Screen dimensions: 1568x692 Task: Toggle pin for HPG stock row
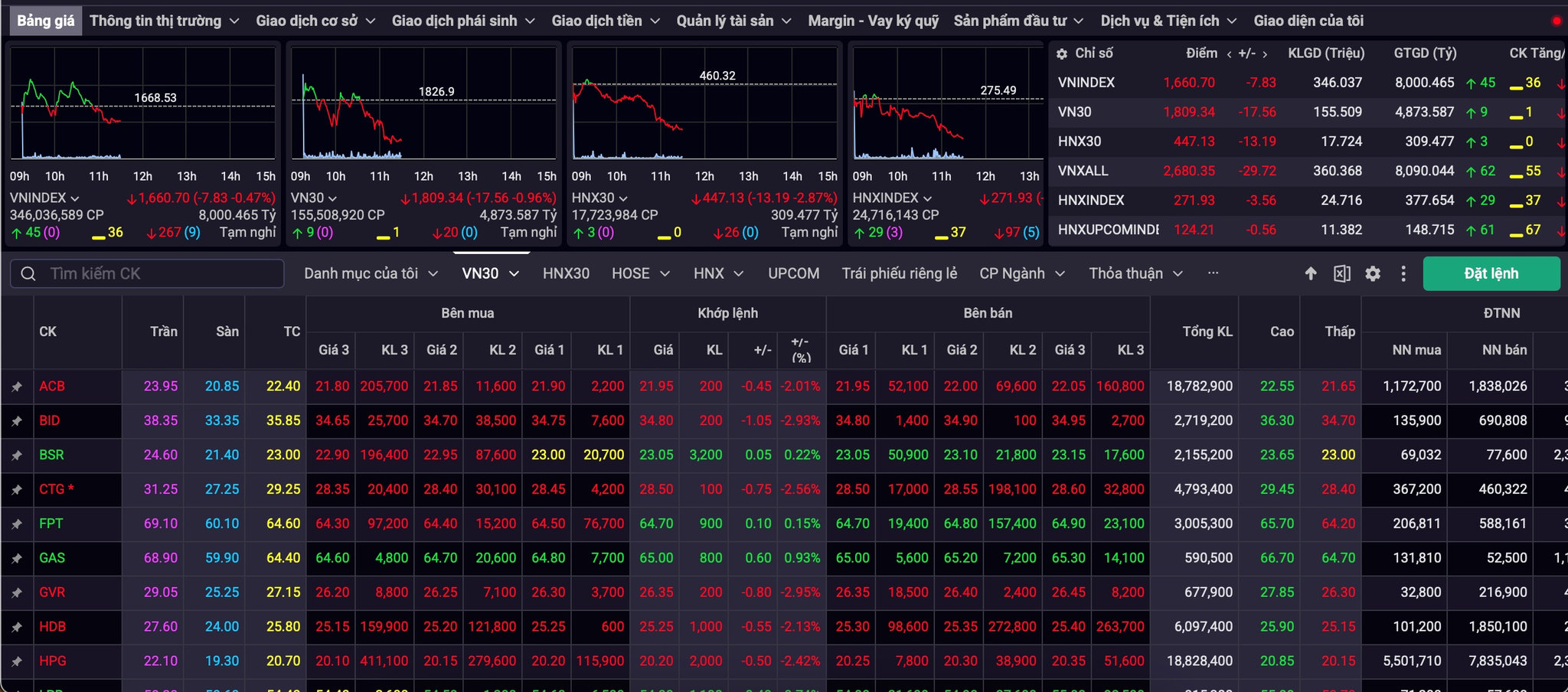16,661
